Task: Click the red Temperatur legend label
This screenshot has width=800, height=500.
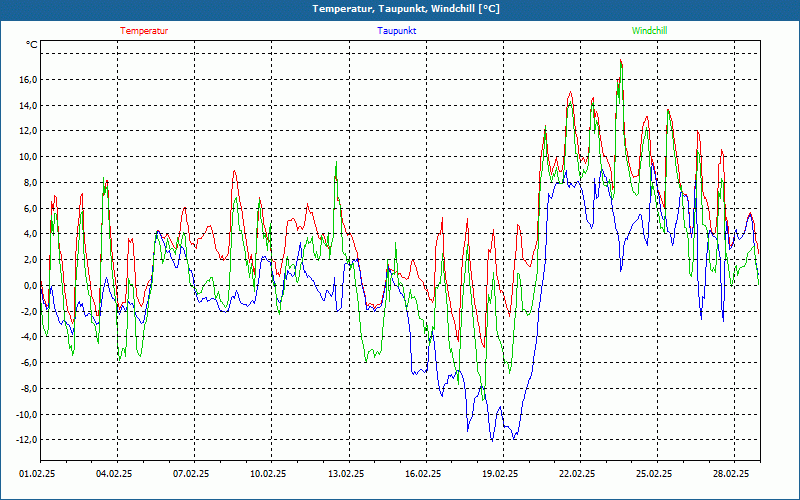Action: (x=144, y=31)
